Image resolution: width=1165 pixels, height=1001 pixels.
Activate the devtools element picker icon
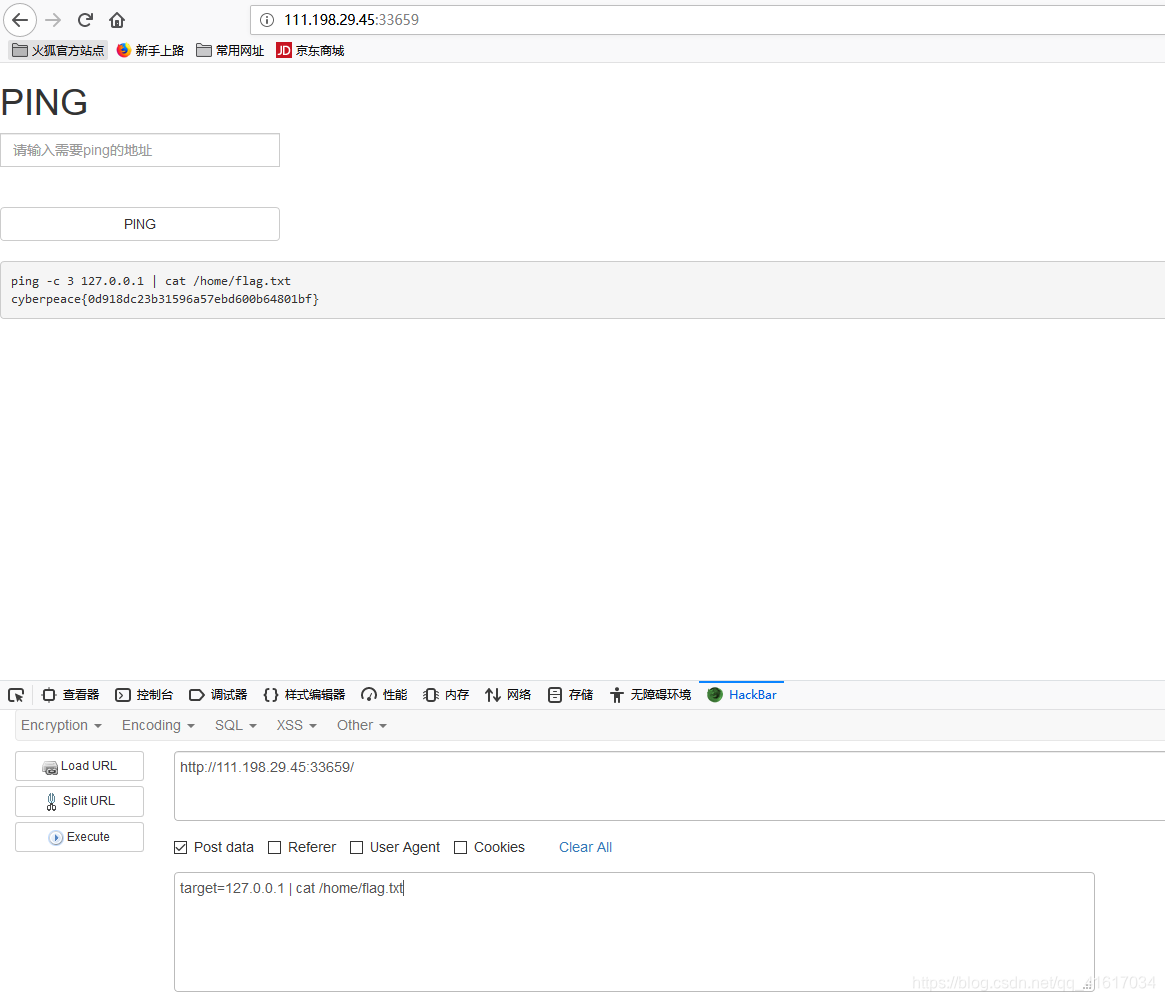16,695
